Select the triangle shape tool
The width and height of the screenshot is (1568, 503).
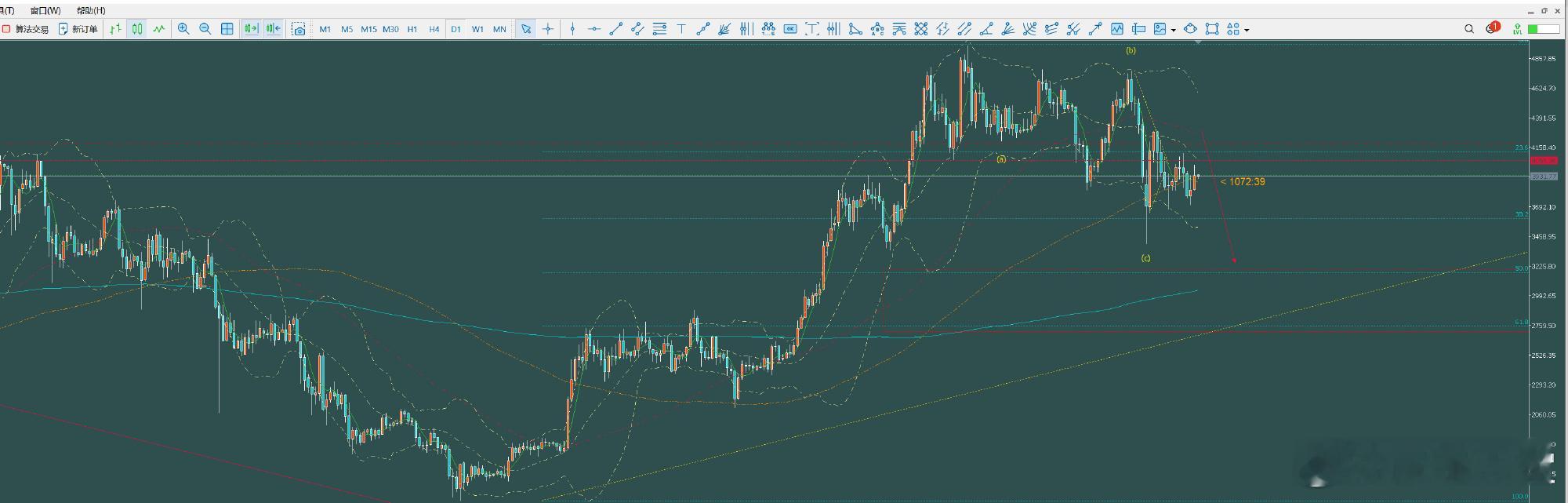pos(855,29)
